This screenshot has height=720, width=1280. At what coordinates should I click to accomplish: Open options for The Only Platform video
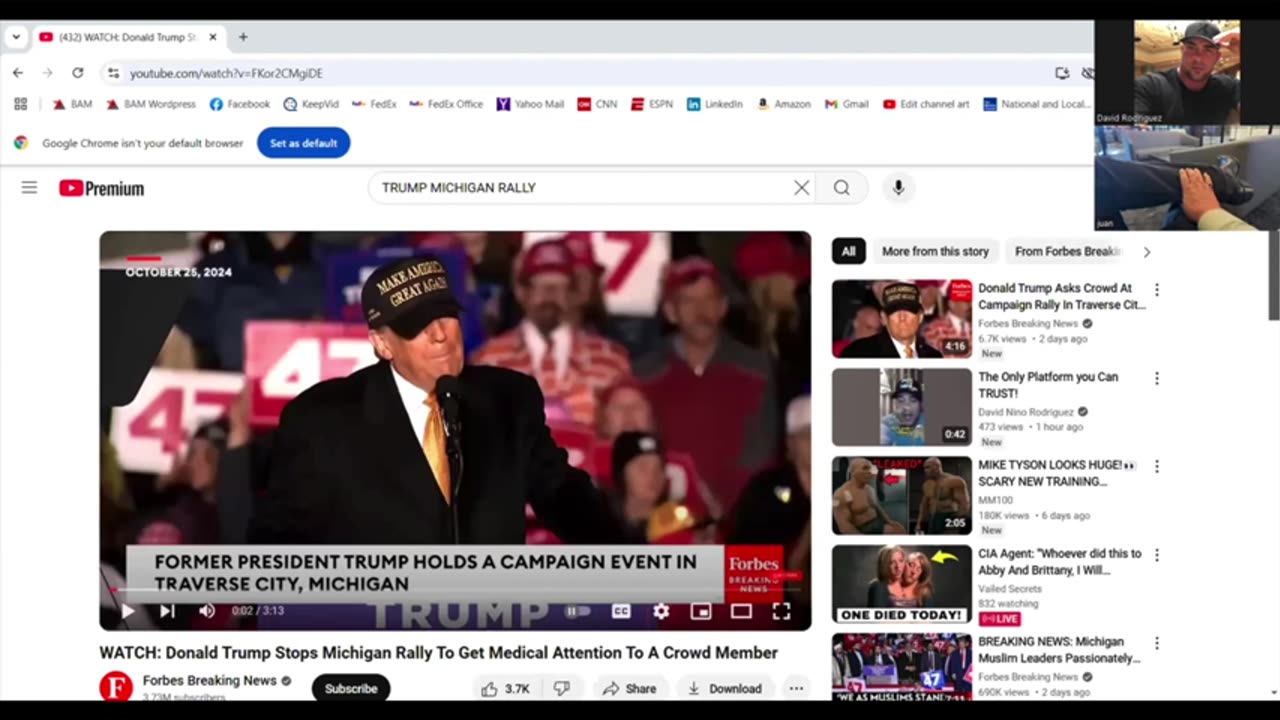pos(1157,379)
